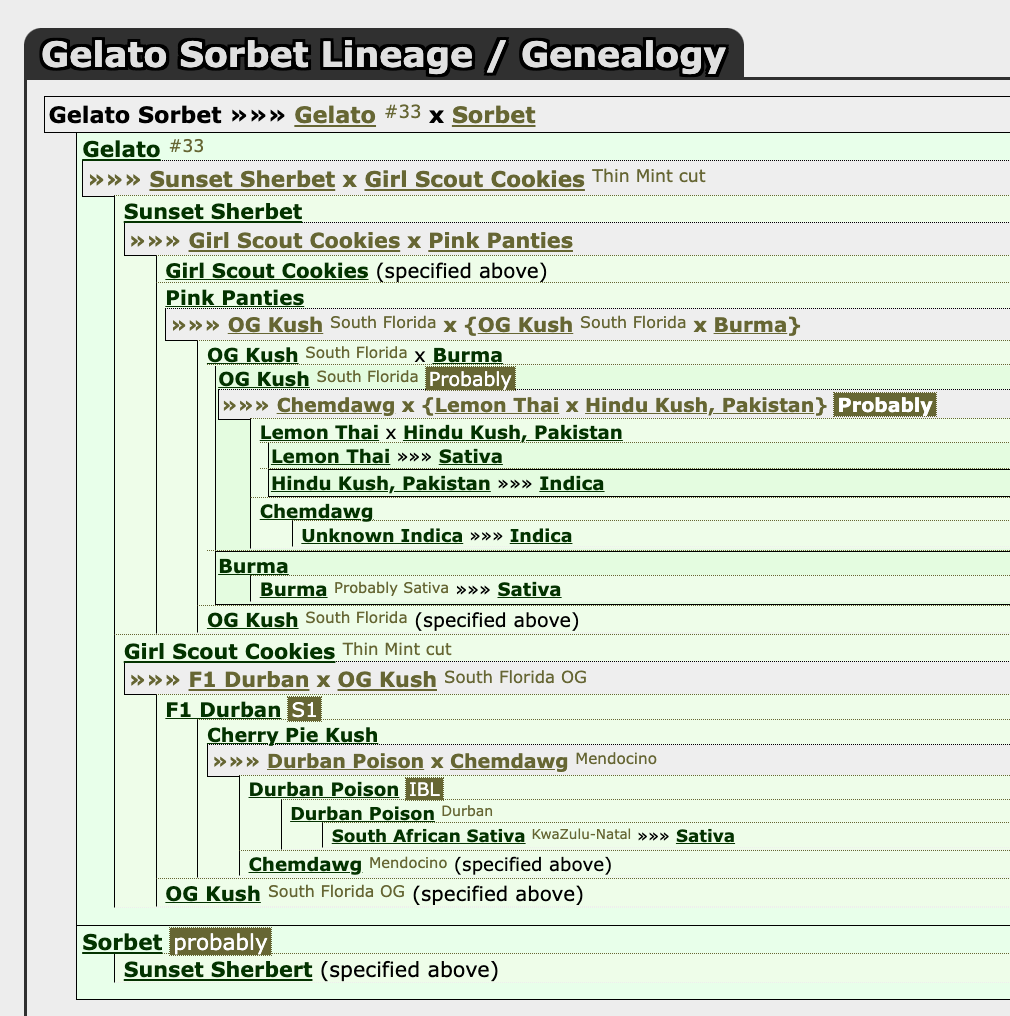Click Girl Scout Cookies in the "x Pink Panties" cross row
This screenshot has width=1010, height=1016.
(x=294, y=240)
